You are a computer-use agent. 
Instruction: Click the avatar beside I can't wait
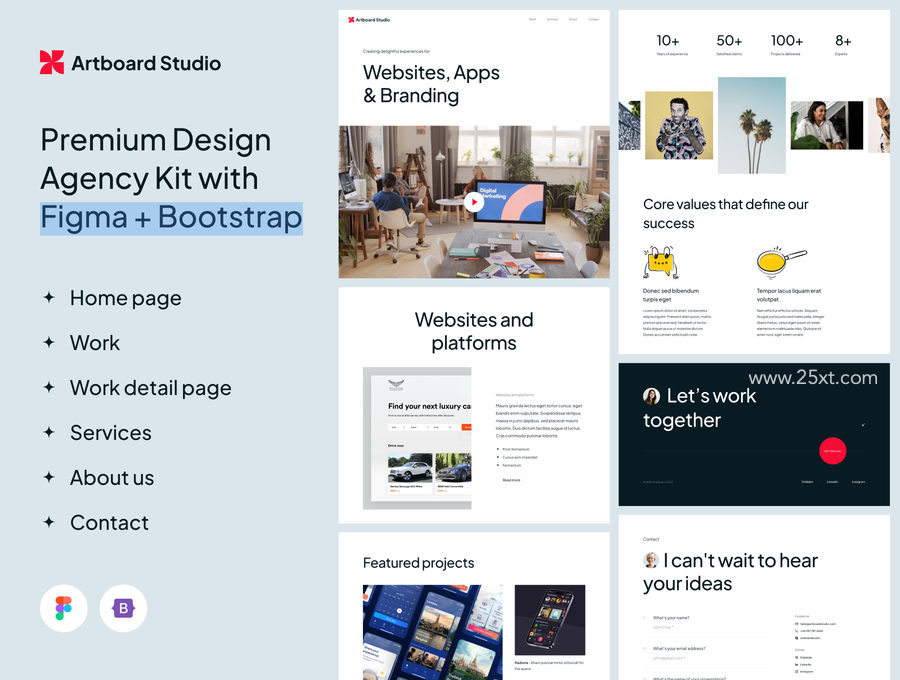650,560
